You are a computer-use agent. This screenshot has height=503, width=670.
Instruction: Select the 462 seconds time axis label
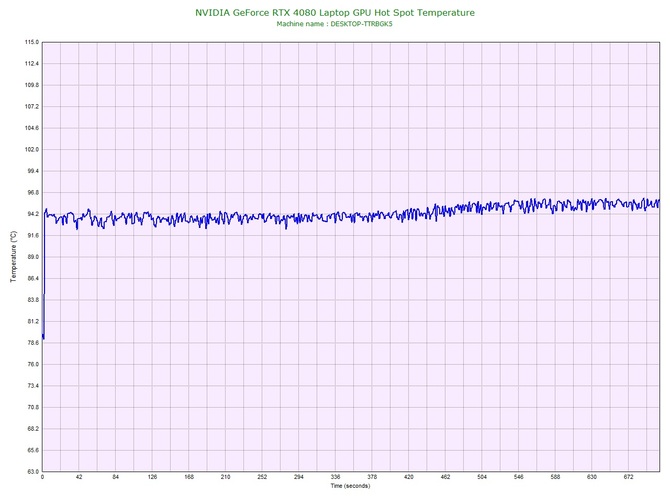(445, 477)
